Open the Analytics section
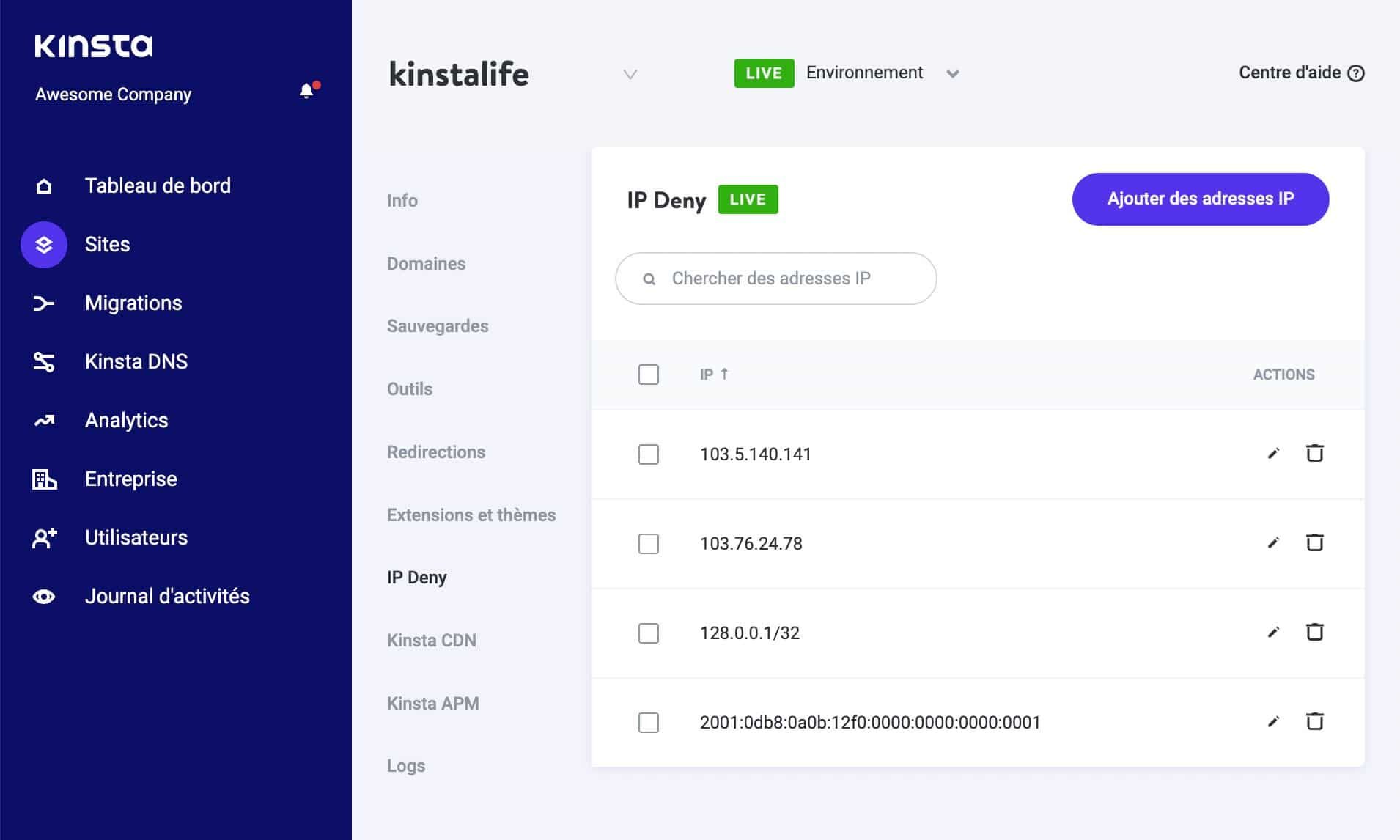 point(126,420)
